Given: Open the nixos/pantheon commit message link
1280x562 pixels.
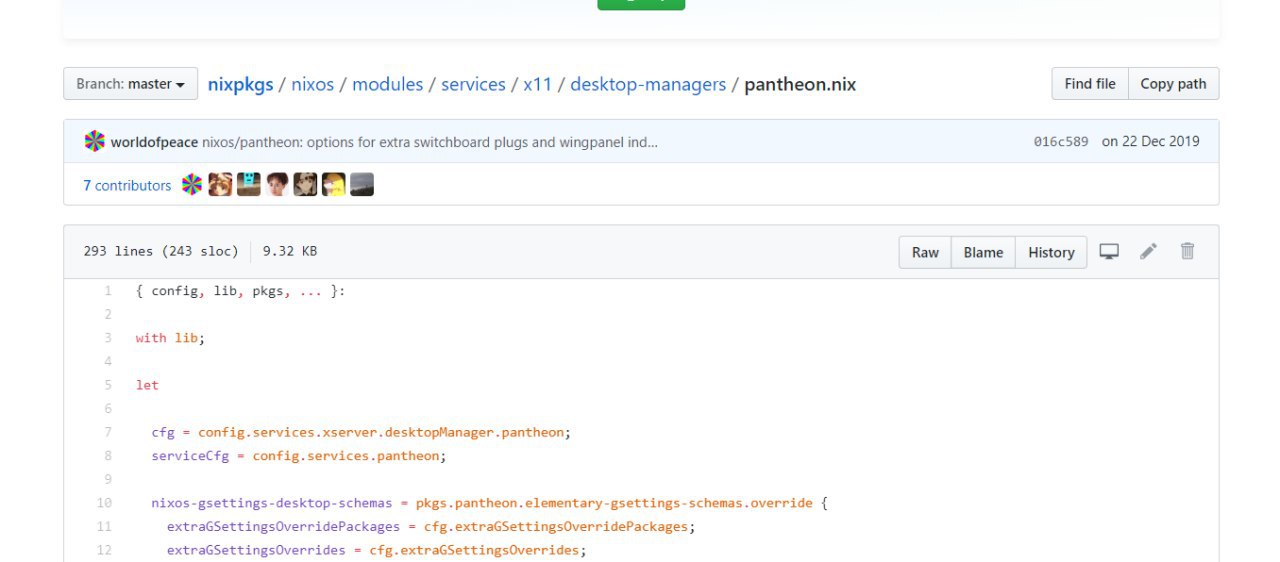Looking at the screenshot, I should point(430,142).
